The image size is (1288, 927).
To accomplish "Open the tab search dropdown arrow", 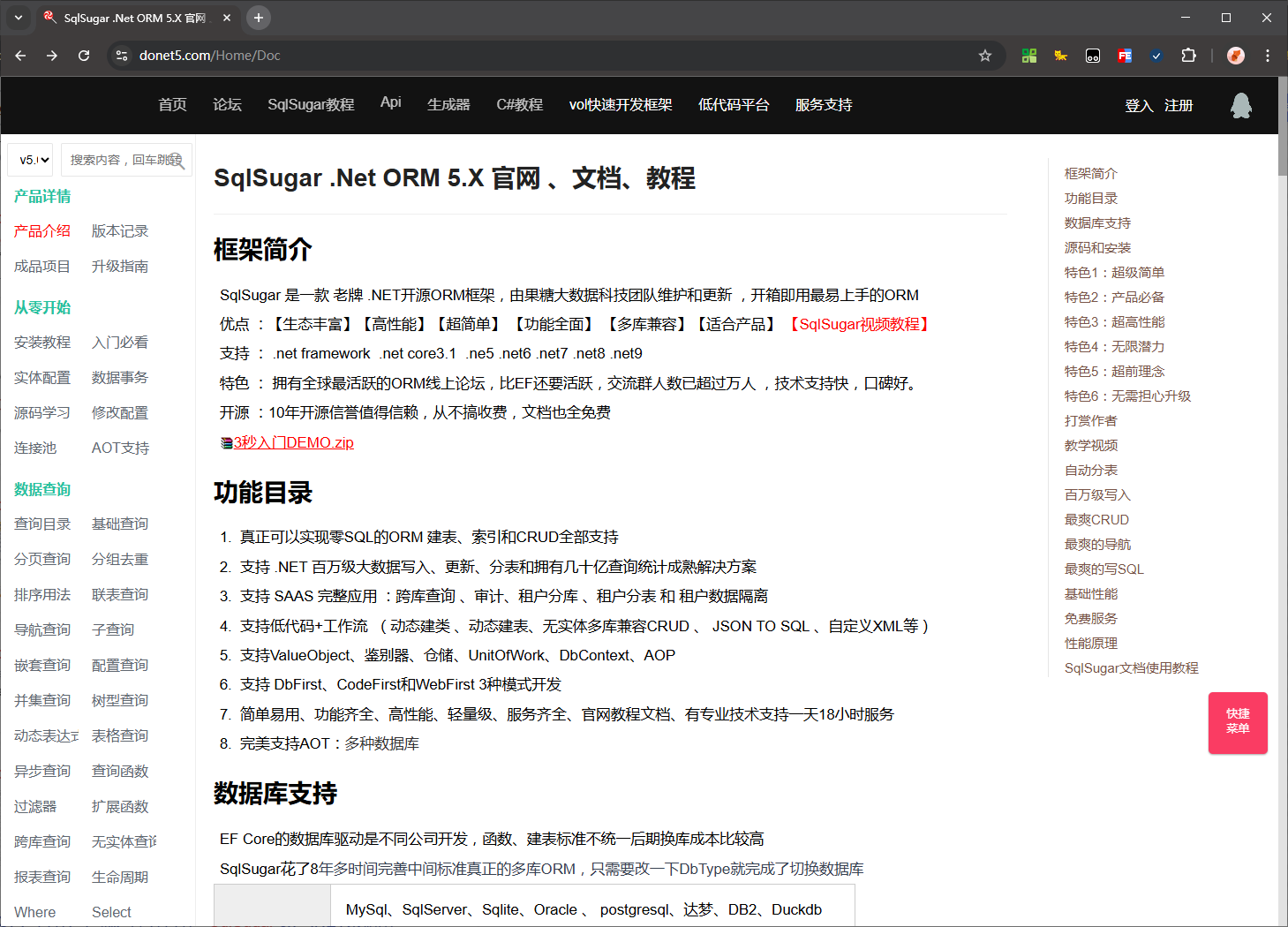I will coord(19,18).
